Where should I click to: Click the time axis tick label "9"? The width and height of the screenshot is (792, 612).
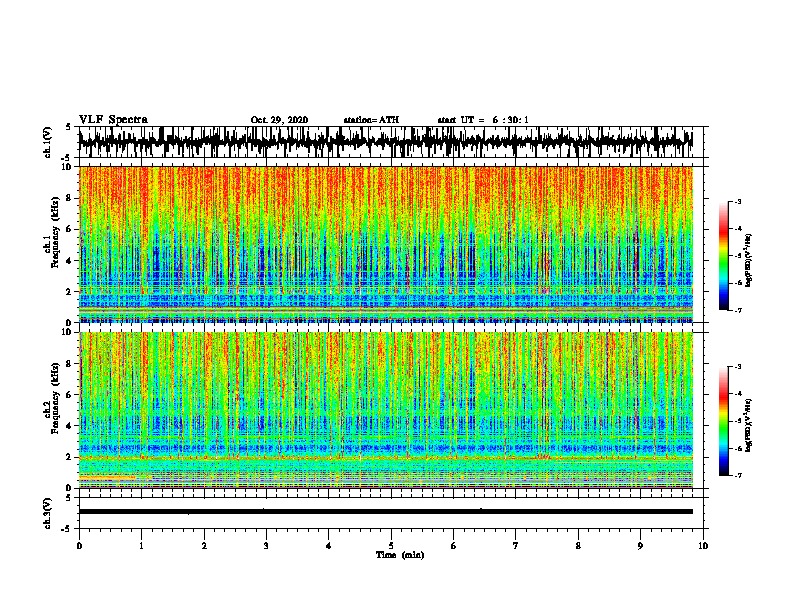pos(640,546)
